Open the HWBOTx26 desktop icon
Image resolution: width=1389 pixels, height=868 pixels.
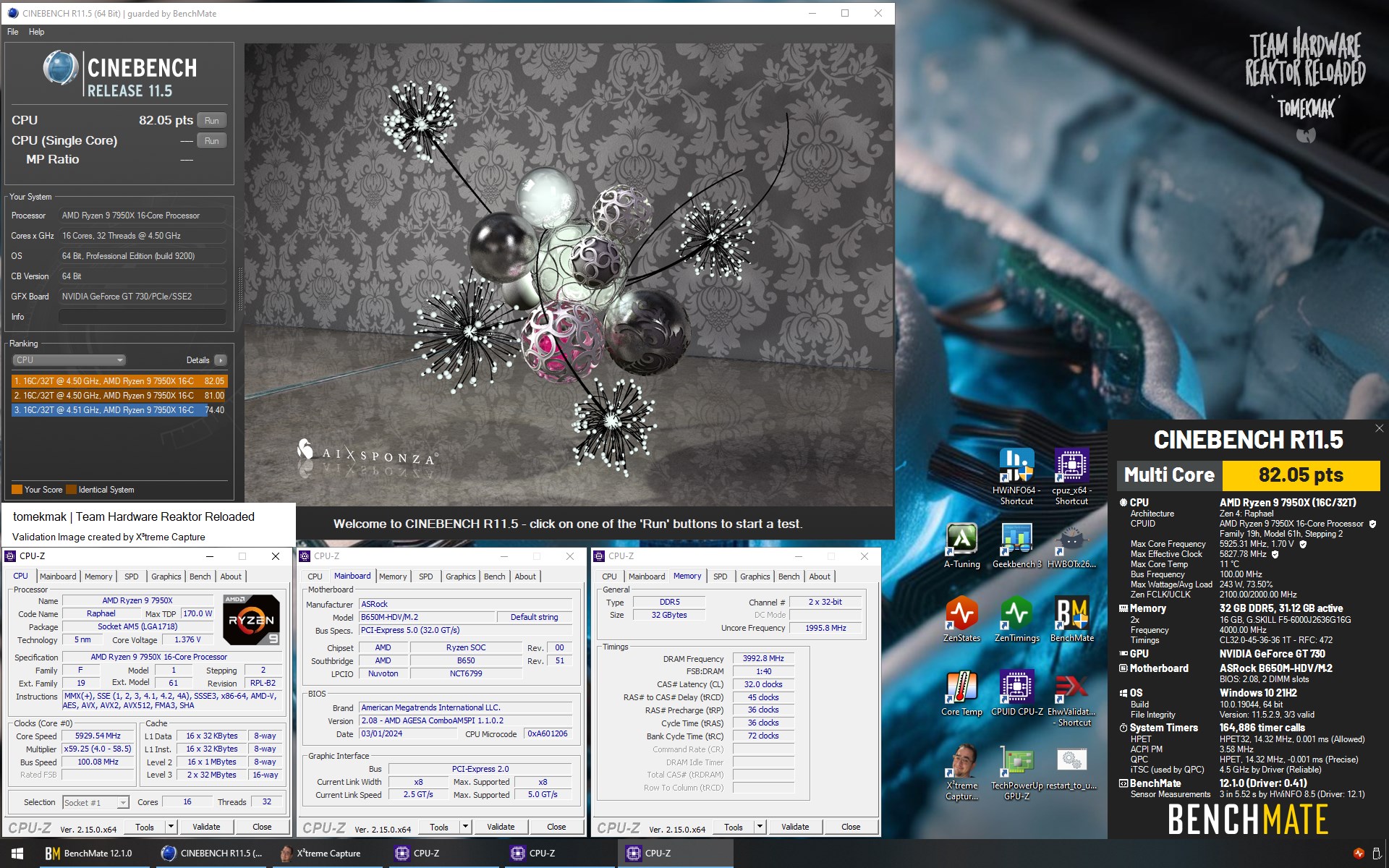(x=1071, y=546)
